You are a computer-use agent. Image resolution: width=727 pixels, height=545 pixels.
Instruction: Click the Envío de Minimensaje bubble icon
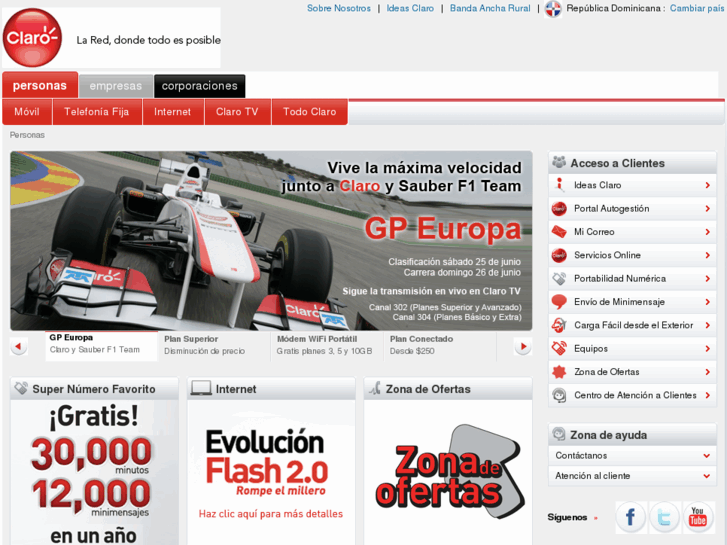559,302
